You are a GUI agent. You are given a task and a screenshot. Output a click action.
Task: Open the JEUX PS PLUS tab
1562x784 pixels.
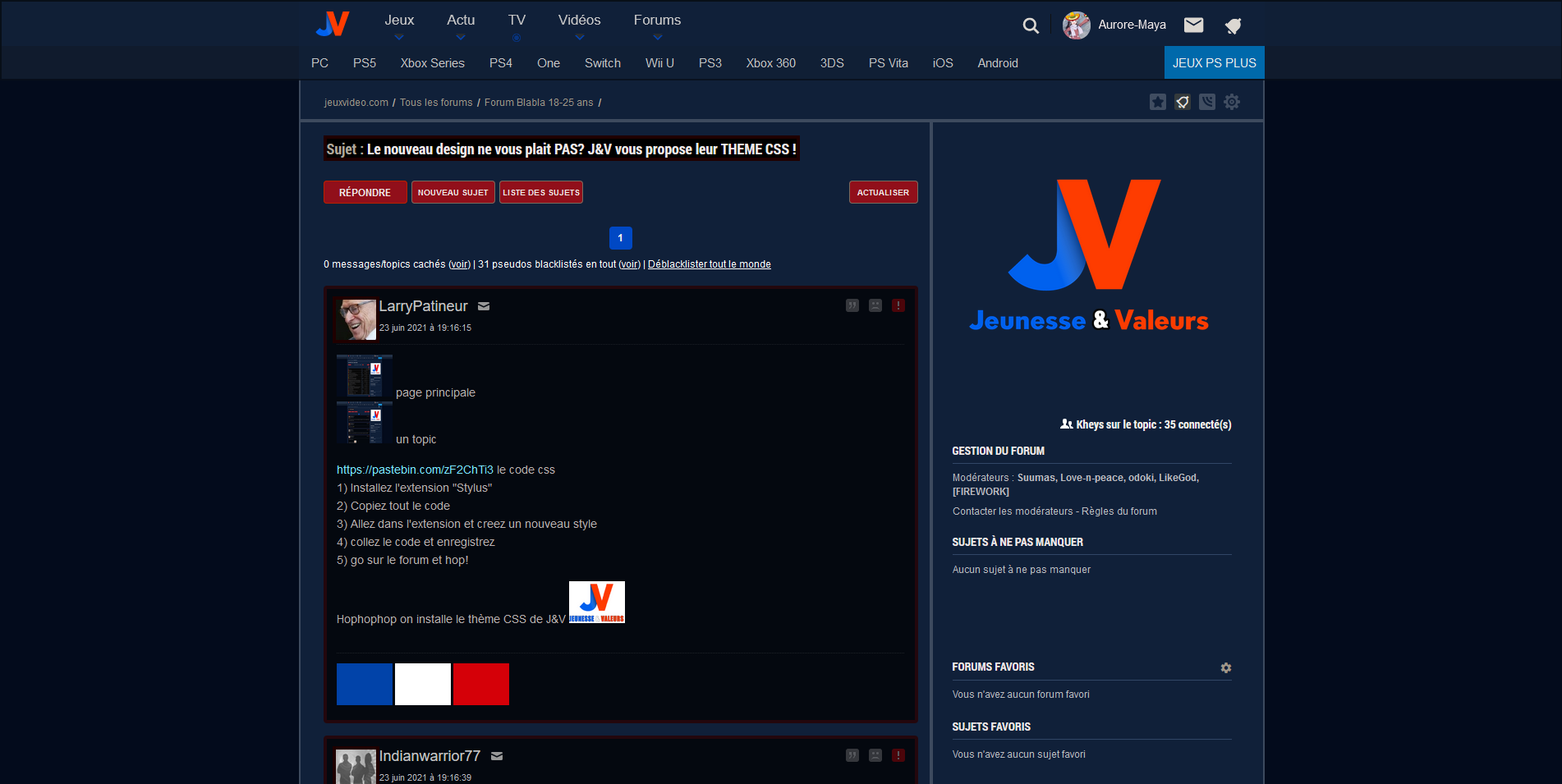(x=1215, y=62)
